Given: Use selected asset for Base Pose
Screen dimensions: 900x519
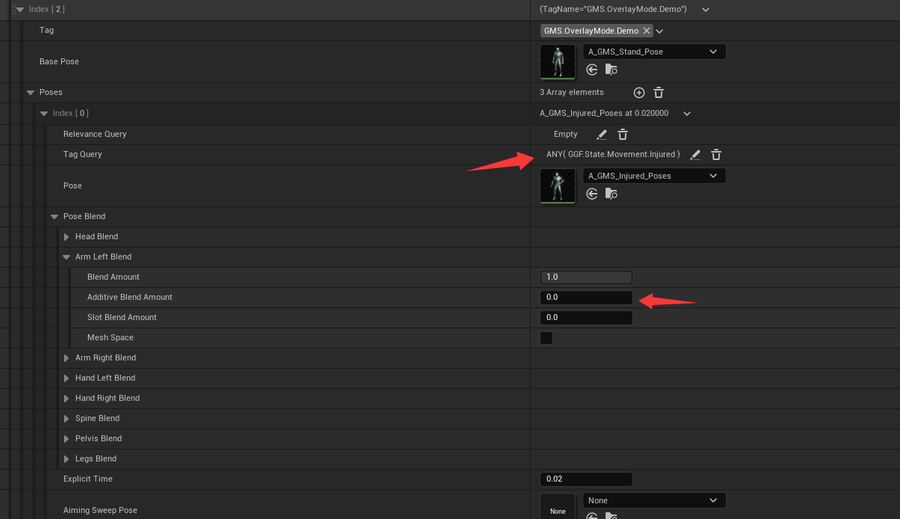Looking at the screenshot, I should (592, 70).
